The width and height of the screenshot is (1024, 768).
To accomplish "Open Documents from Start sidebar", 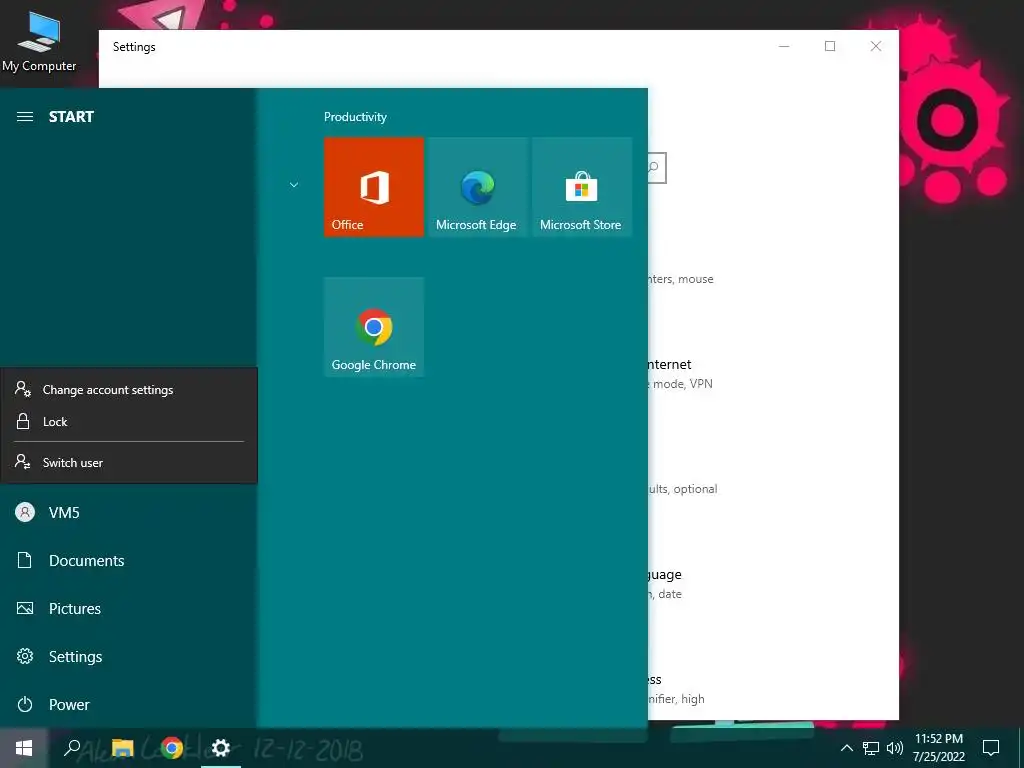I will pyautogui.click(x=128, y=560).
